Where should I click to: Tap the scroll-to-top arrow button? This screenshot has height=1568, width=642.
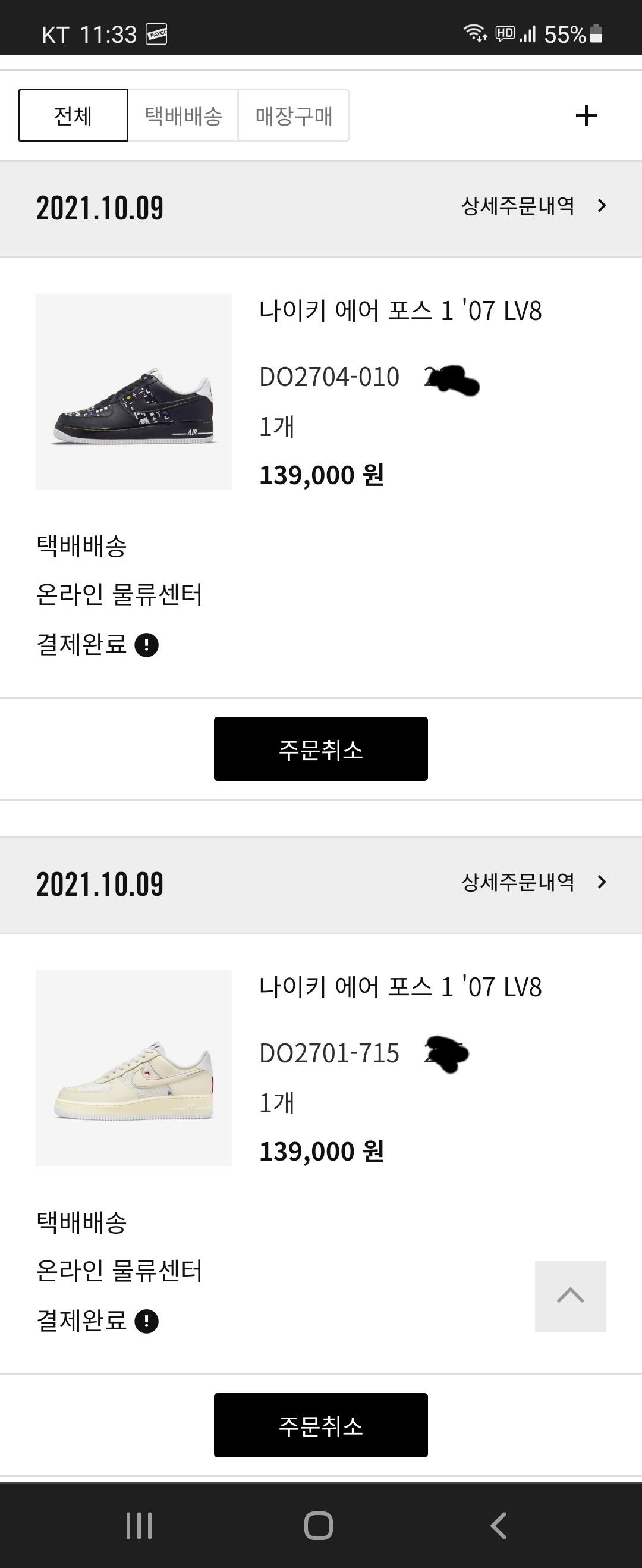coord(570,1297)
